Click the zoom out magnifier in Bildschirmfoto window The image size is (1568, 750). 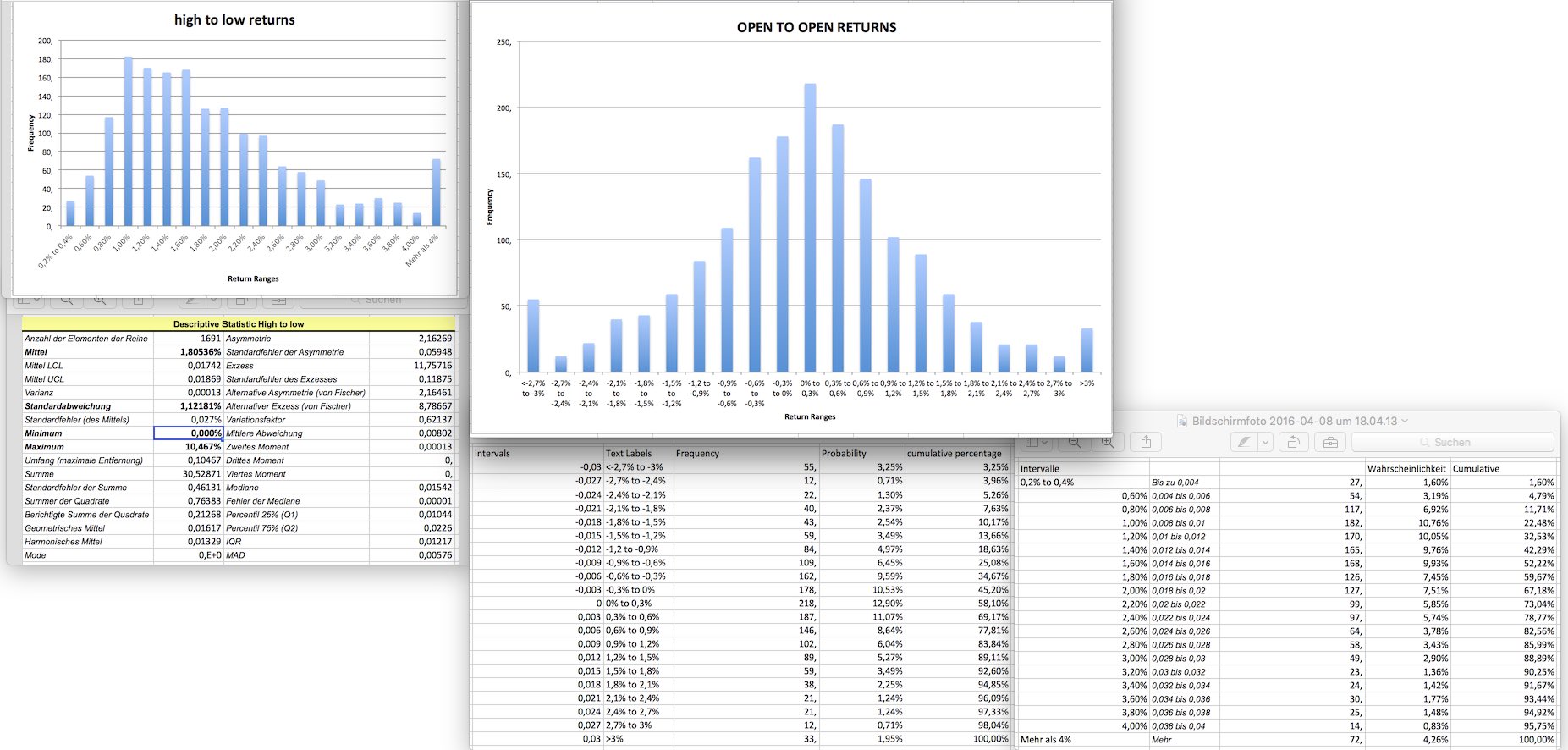[1074, 442]
